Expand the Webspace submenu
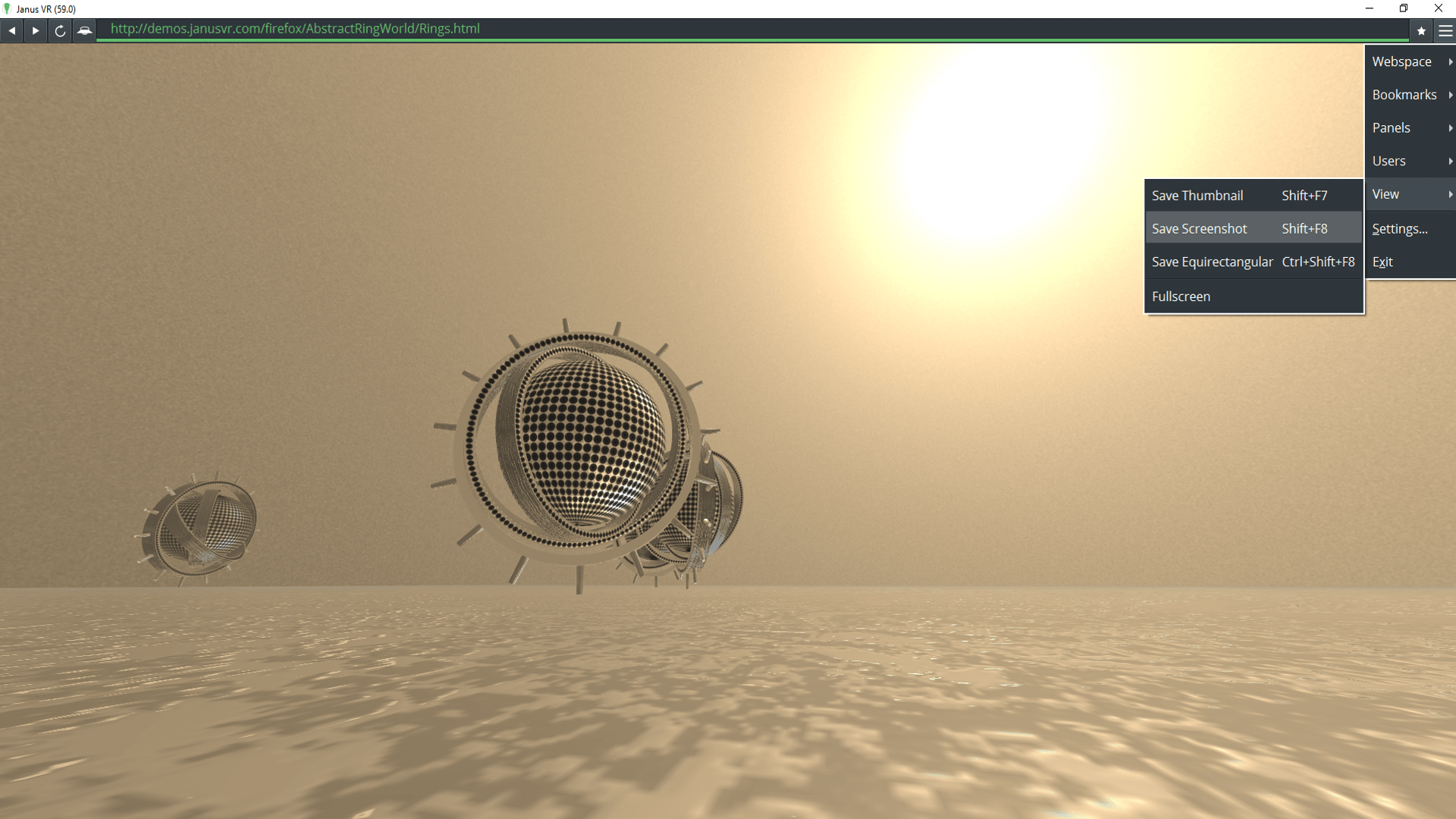1456x819 pixels. tap(1402, 61)
